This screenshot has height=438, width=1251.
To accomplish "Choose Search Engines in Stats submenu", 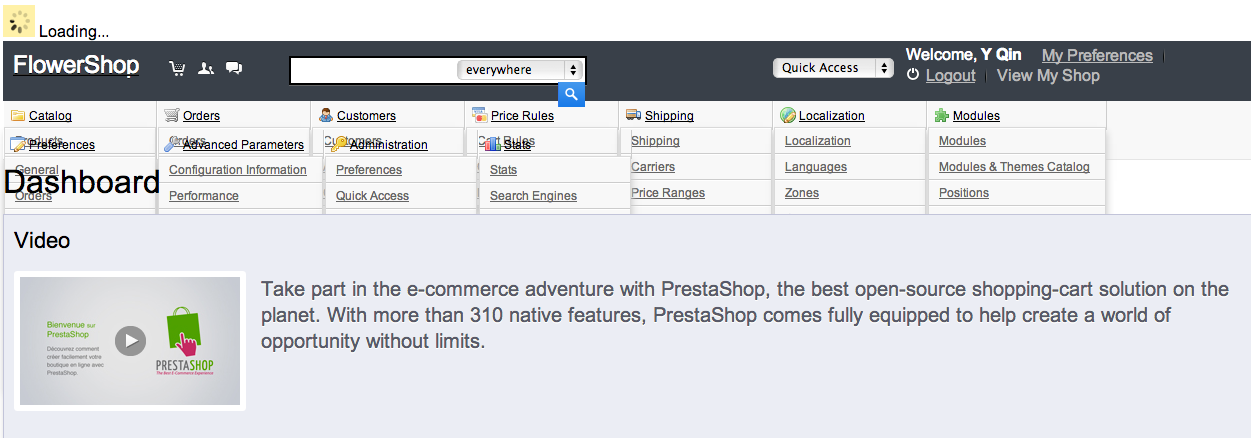I will point(533,196).
